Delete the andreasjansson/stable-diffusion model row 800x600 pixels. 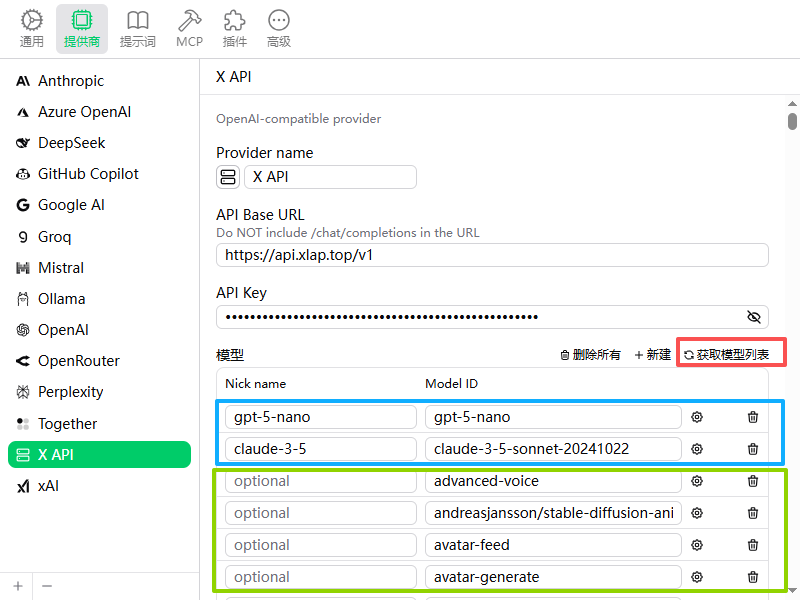pos(753,513)
